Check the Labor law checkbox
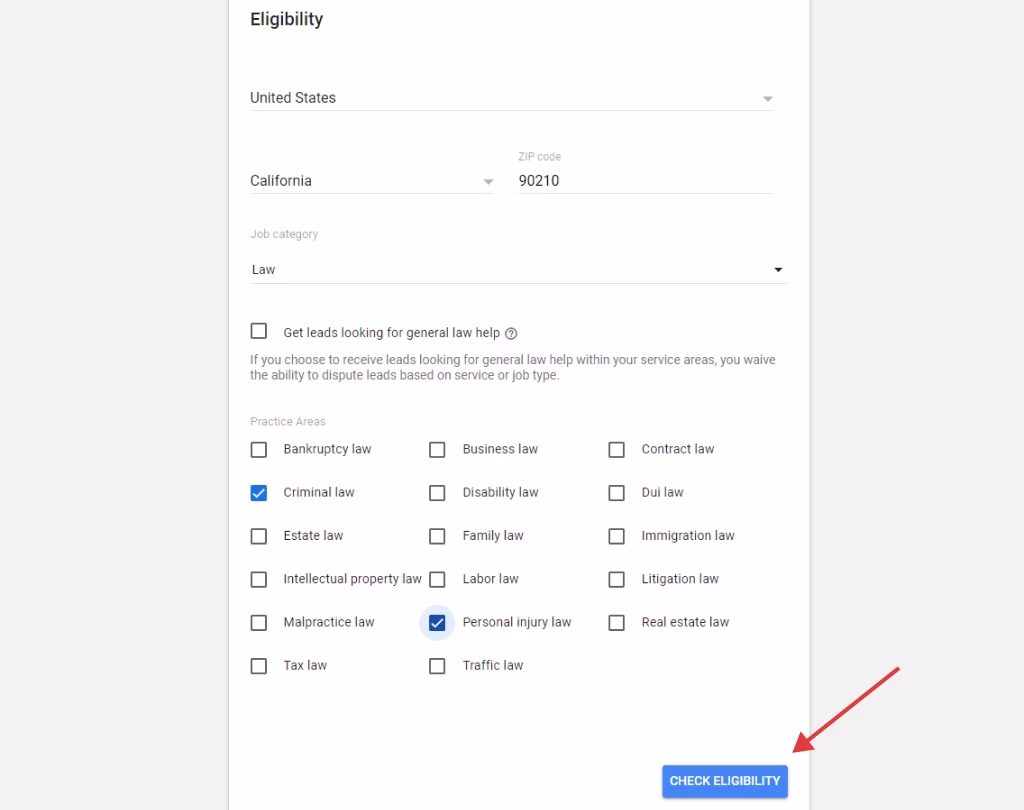 [437, 579]
